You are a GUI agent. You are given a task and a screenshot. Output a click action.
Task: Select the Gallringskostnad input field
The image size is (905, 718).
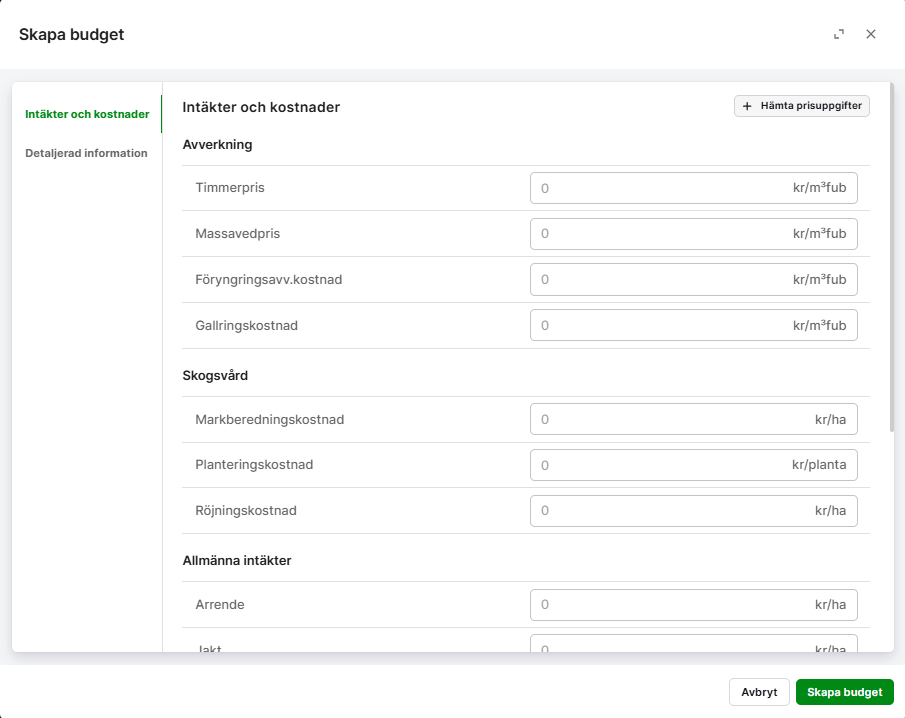click(660, 326)
